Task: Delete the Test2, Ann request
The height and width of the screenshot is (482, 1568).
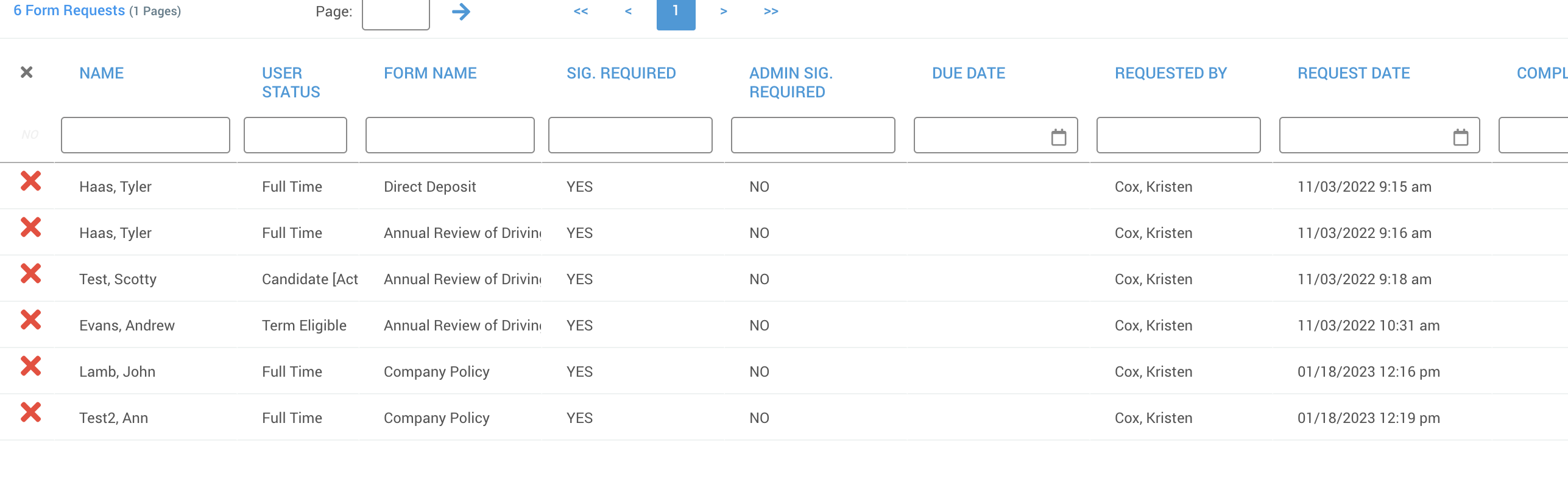Action: coord(30,412)
